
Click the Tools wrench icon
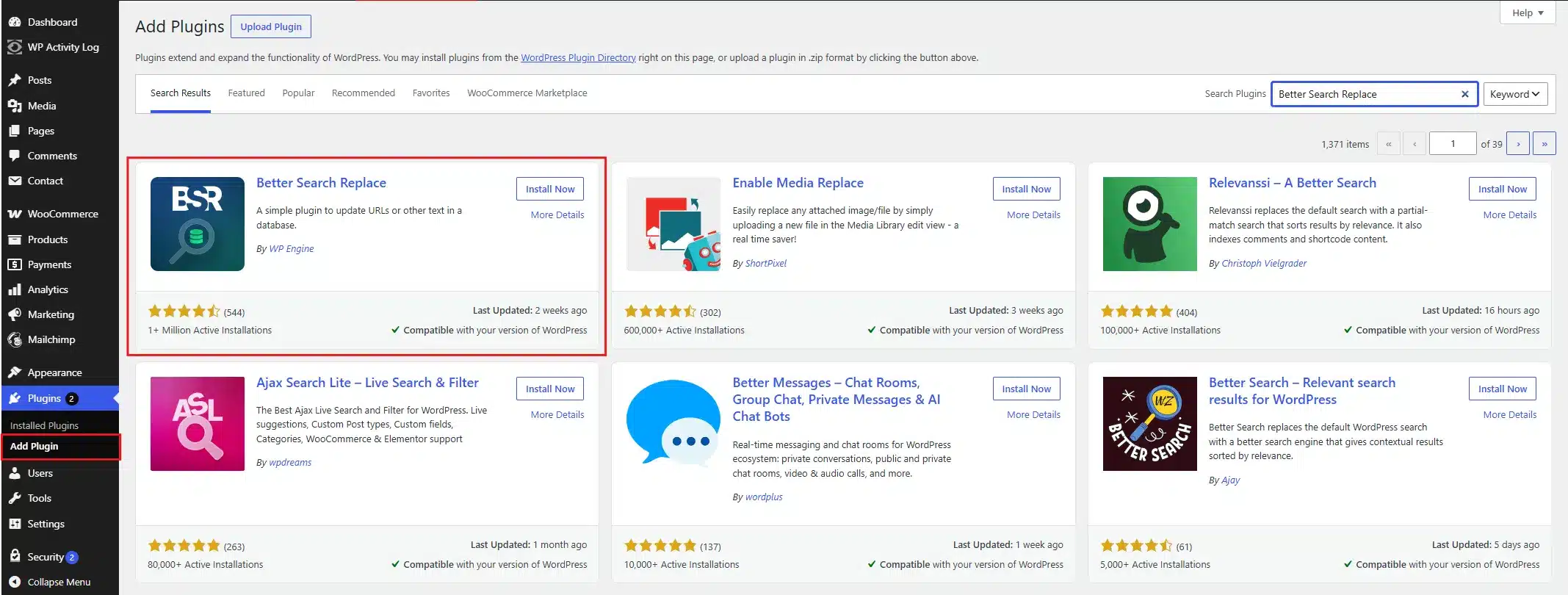pyautogui.click(x=15, y=498)
